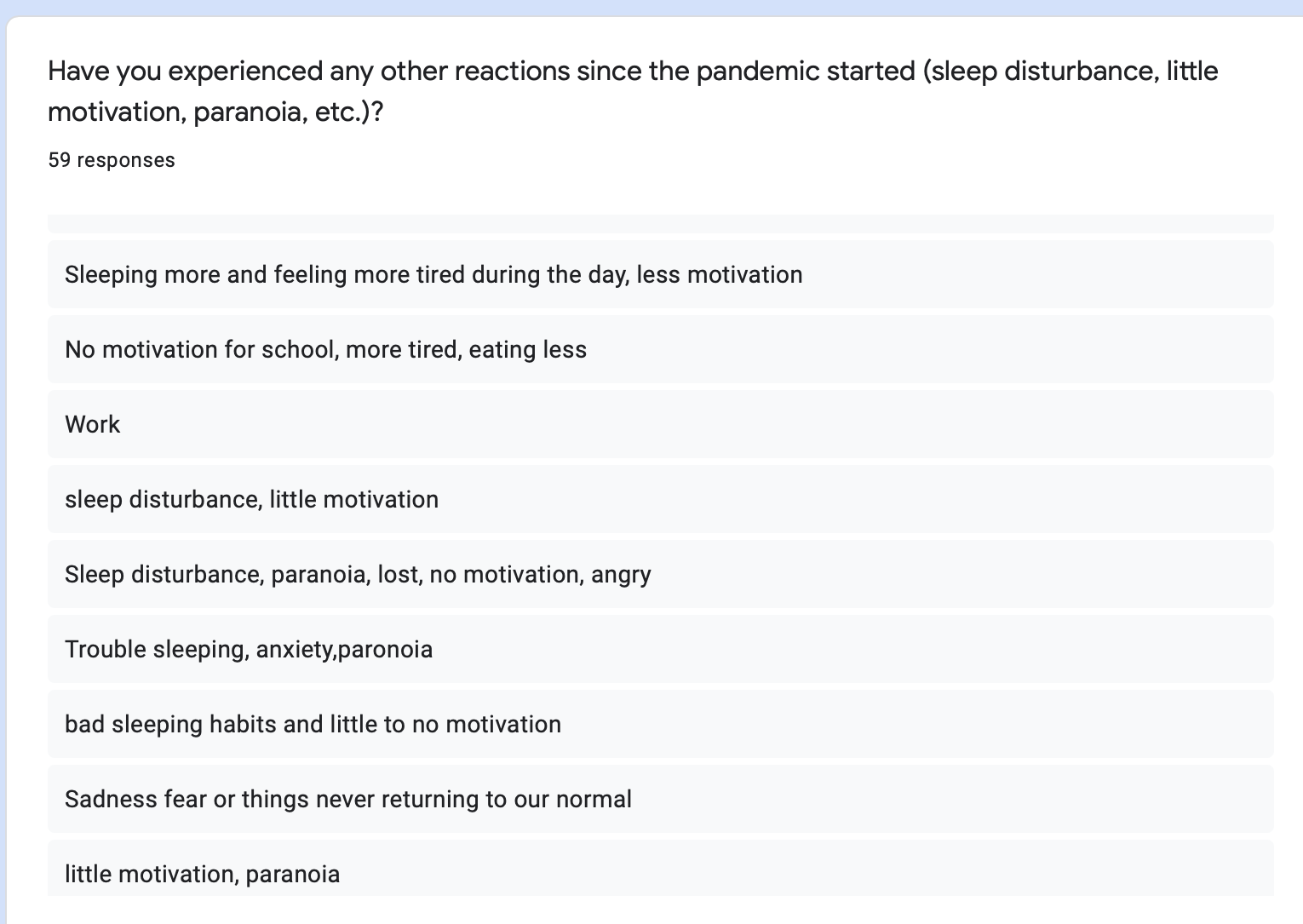The image size is (1303, 924).
Task: Click the '59 responses' count label
Action: (x=112, y=160)
